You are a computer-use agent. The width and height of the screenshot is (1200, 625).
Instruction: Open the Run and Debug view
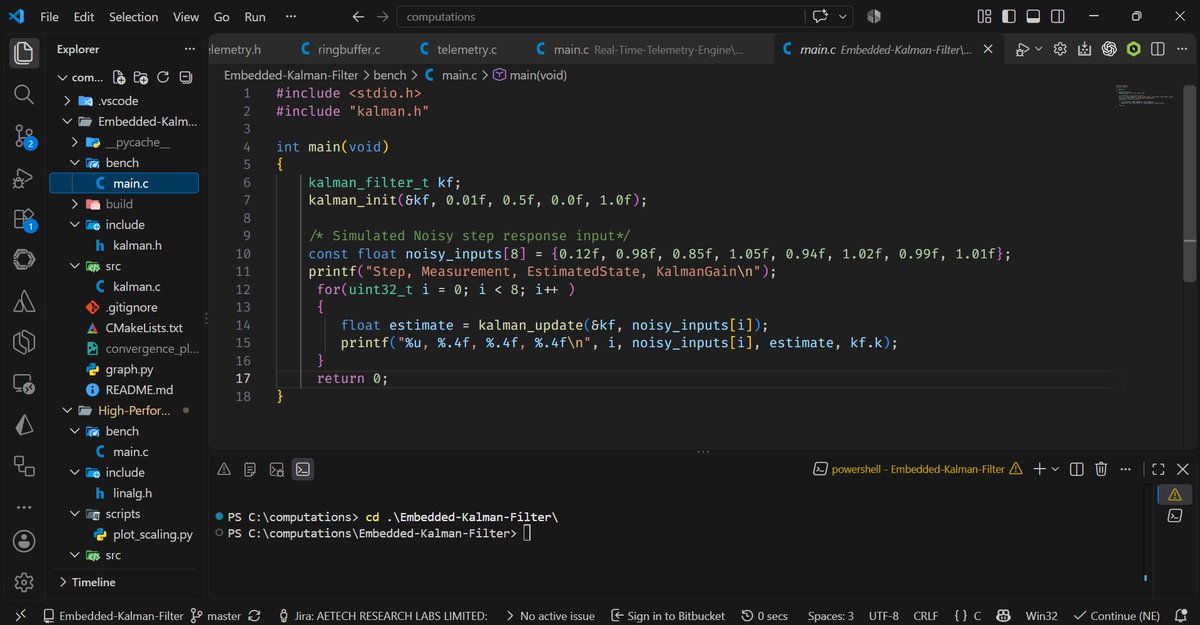point(24,178)
